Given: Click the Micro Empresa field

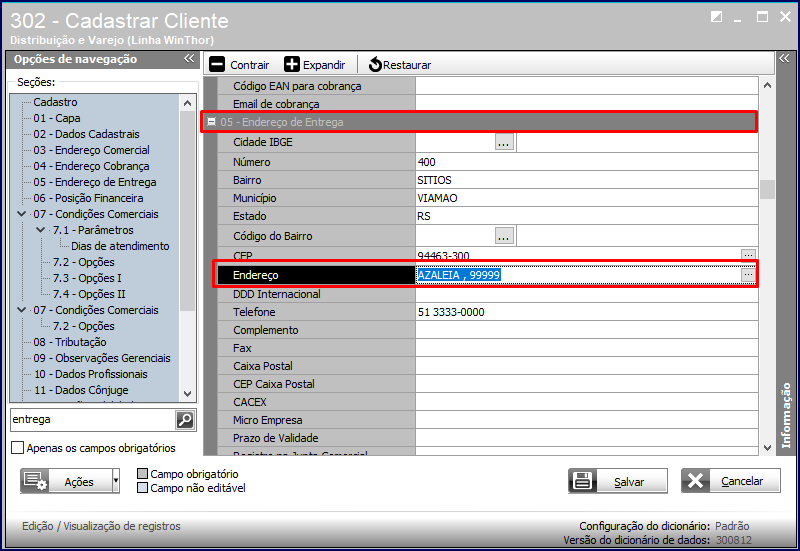Looking at the screenshot, I should pyautogui.click(x=587, y=420).
